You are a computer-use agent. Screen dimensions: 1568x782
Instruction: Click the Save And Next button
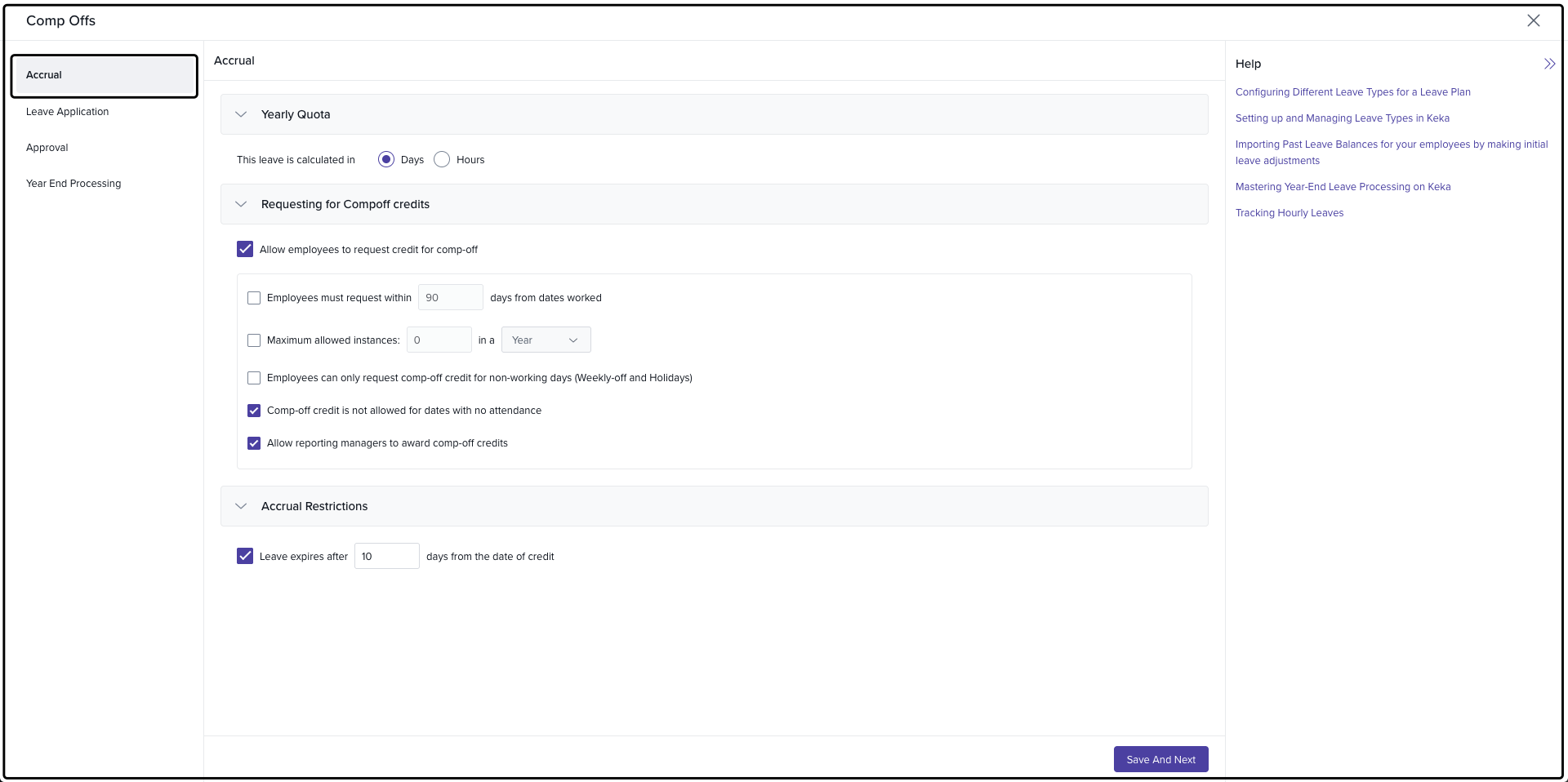[x=1160, y=759]
